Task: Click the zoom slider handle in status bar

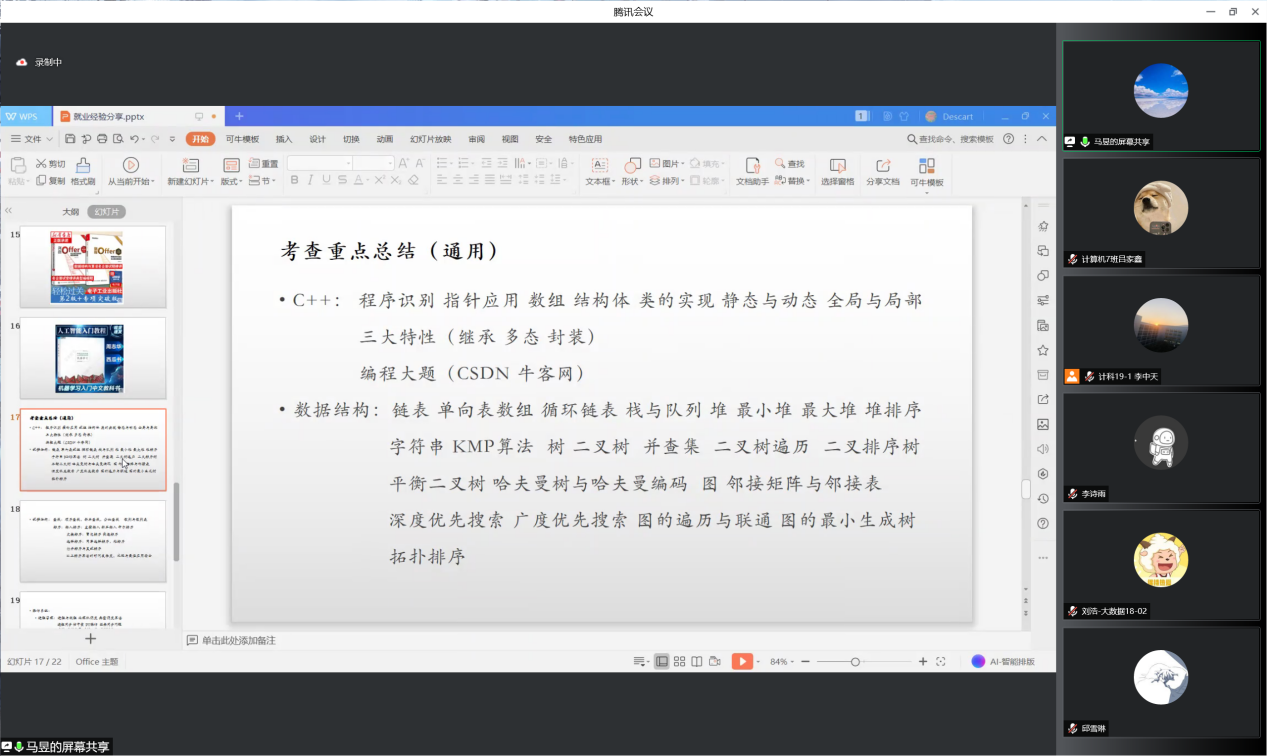Action: pyautogui.click(x=855, y=662)
